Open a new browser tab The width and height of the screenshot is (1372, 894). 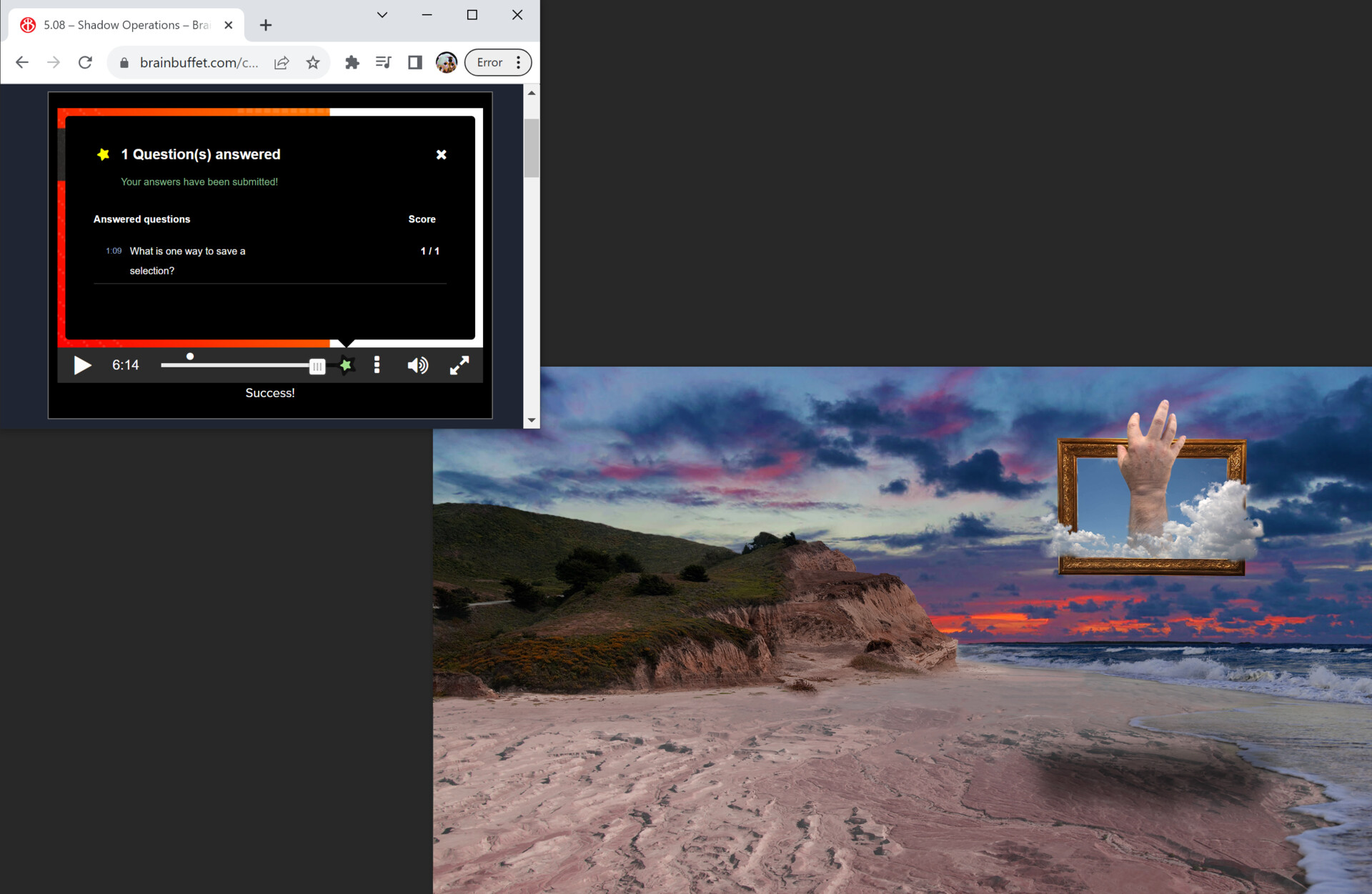266,26
